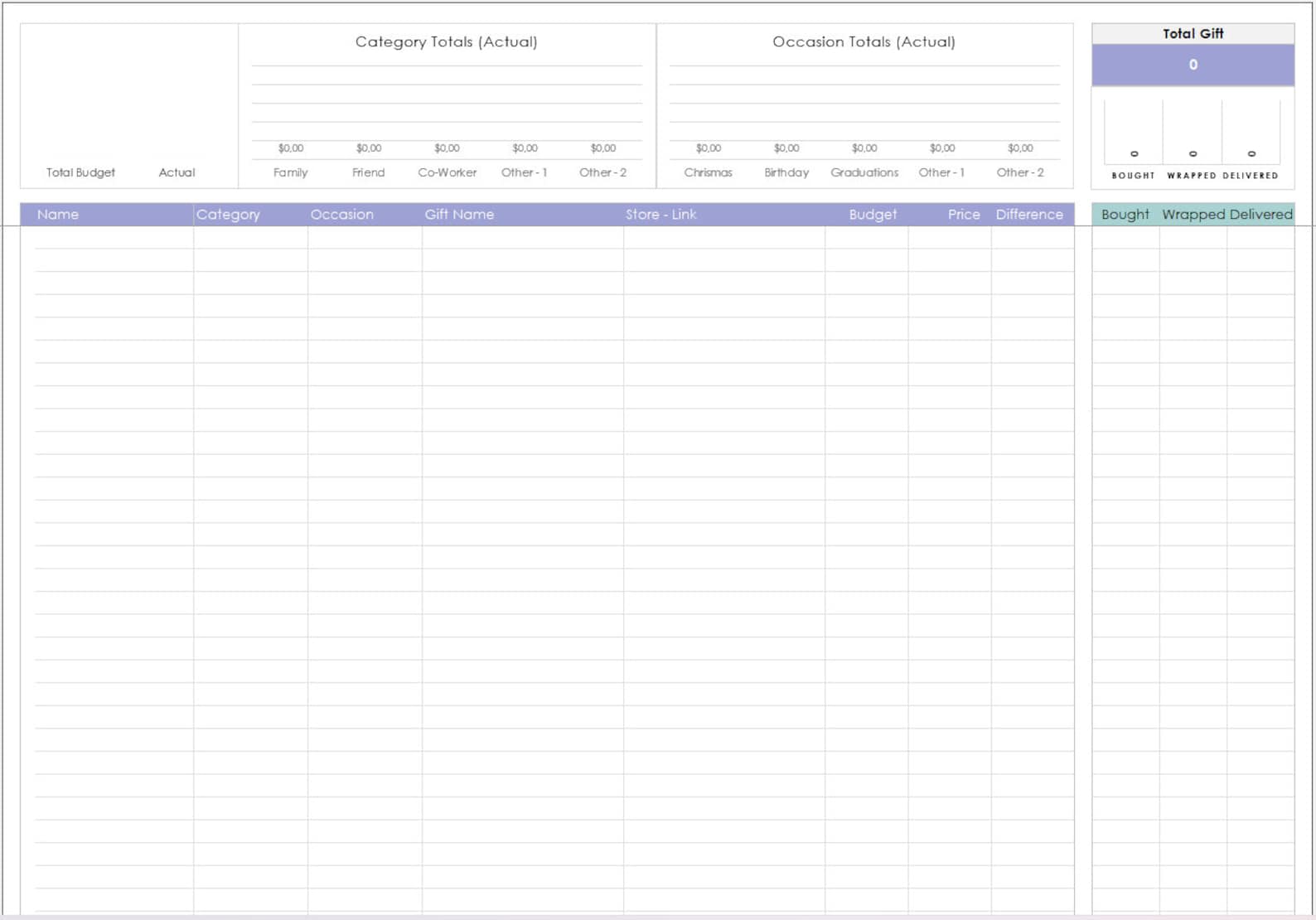Screen dimensions: 1316x920
Task: Click the Graduations occasion label
Action: pyautogui.click(x=864, y=172)
